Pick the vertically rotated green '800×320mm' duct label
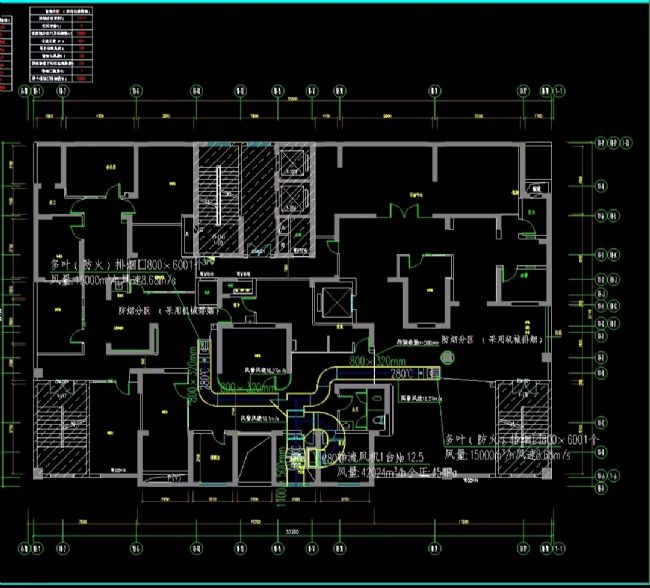The image size is (650, 588). pyautogui.click(x=192, y=374)
